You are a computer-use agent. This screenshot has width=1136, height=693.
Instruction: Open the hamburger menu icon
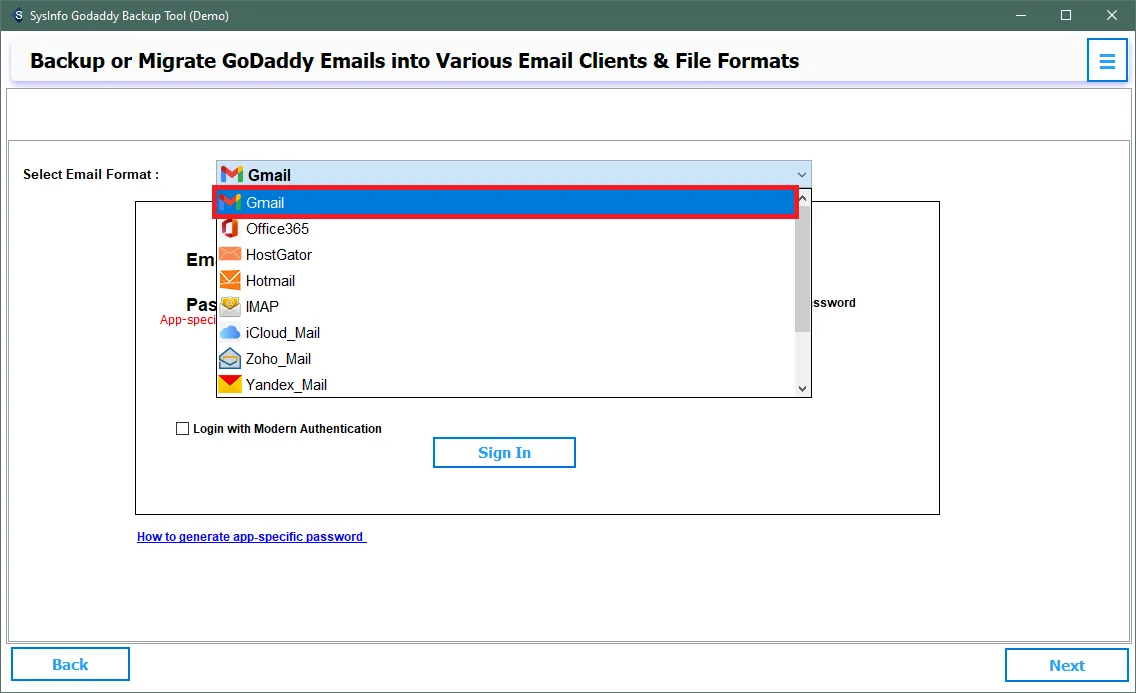pyautogui.click(x=1106, y=61)
